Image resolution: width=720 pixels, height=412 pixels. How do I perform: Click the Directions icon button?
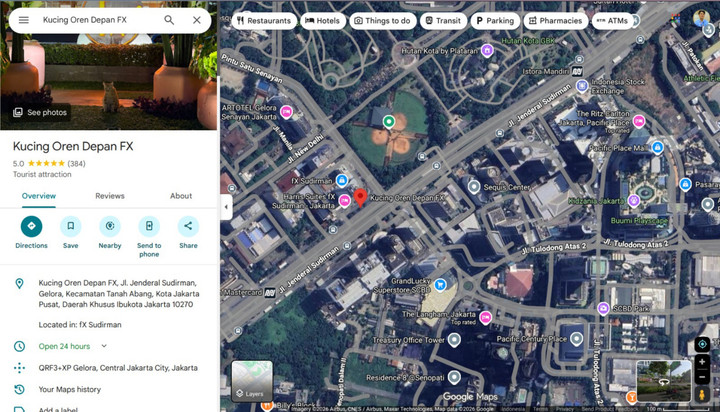tap(31, 226)
